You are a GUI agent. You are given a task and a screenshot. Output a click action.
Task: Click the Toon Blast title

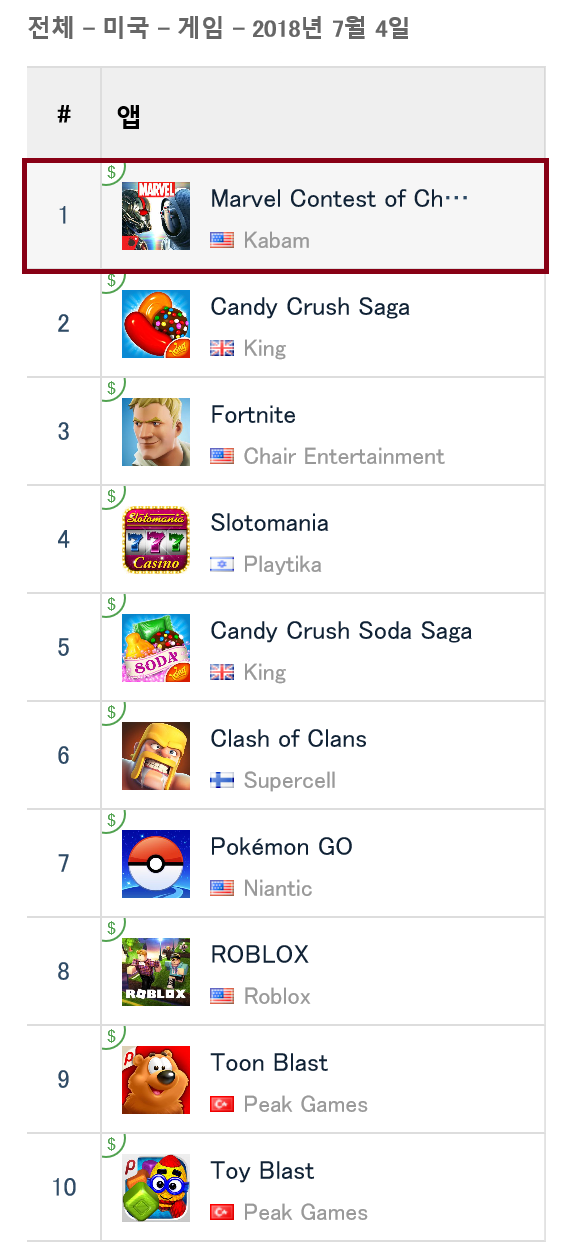pos(269,1062)
